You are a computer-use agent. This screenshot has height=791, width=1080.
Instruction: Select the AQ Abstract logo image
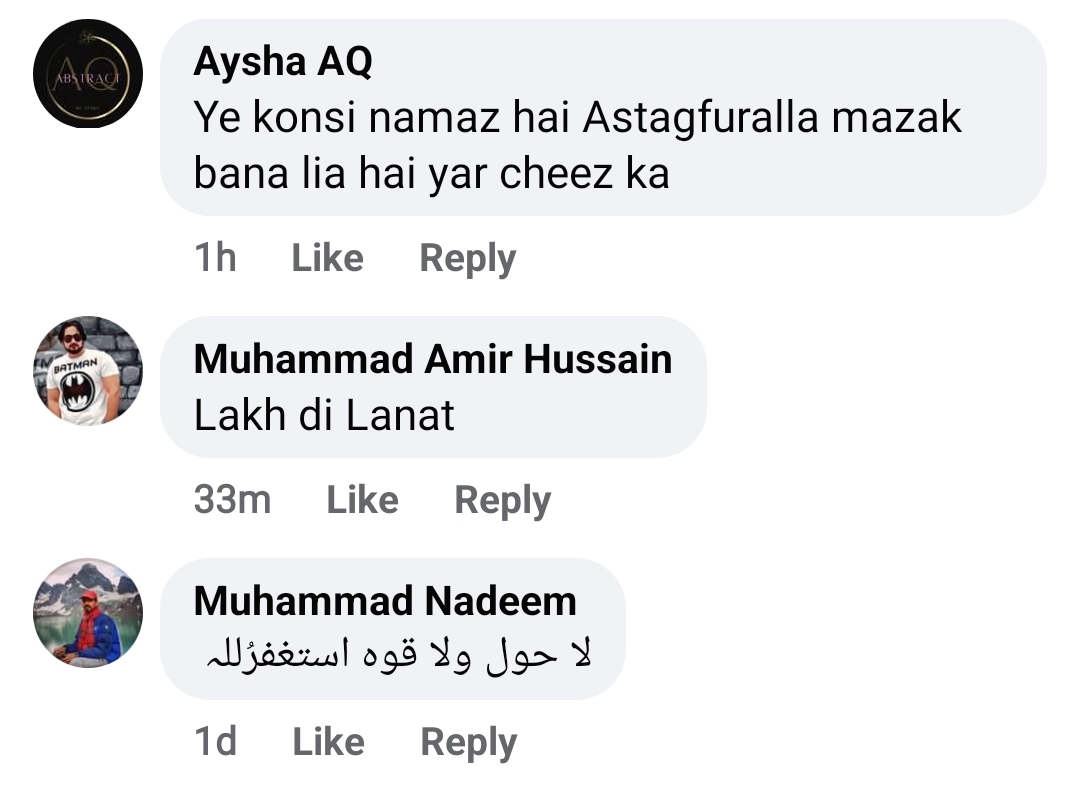(x=87, y=73)
